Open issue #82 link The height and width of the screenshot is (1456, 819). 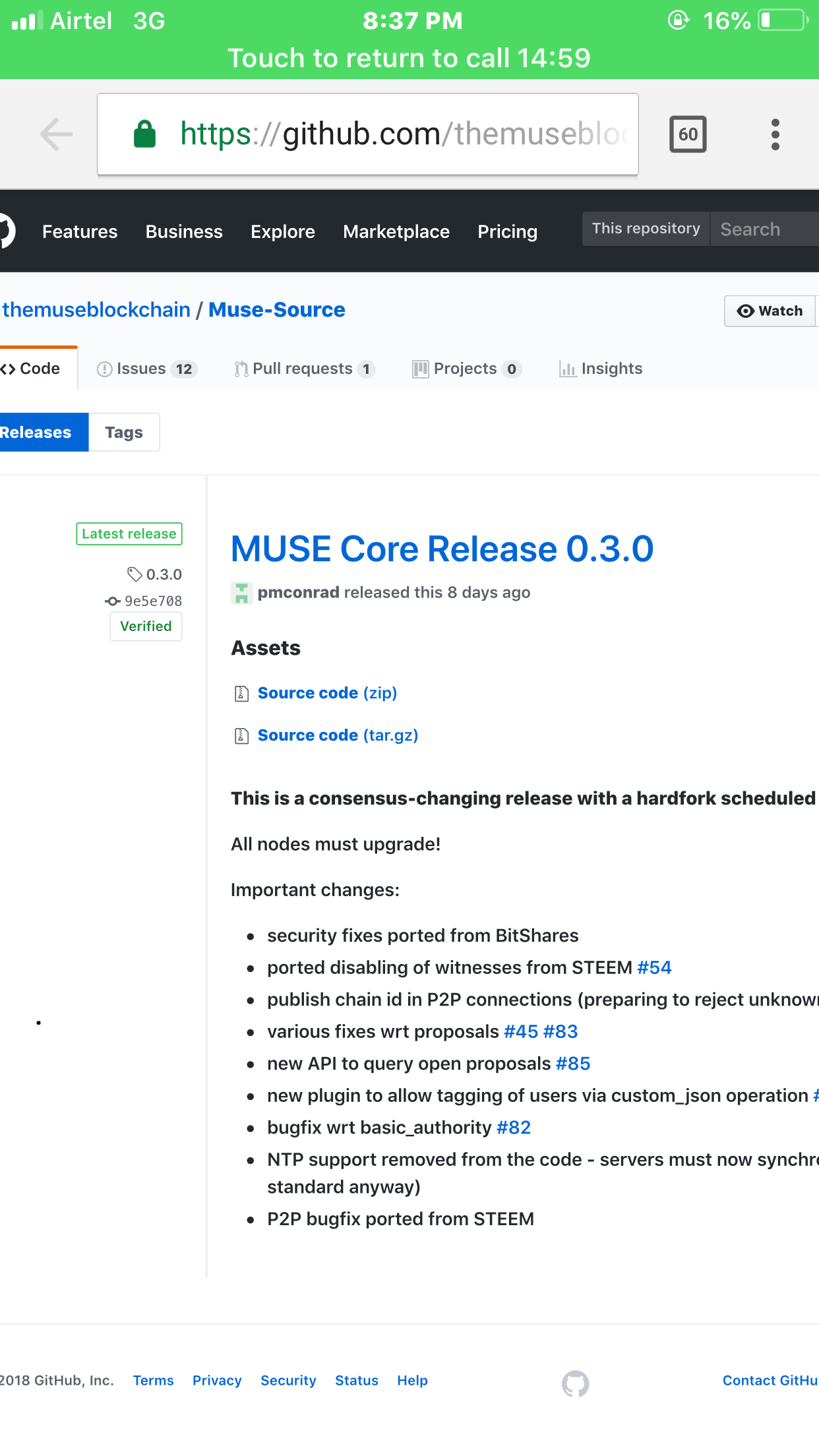514,1128
